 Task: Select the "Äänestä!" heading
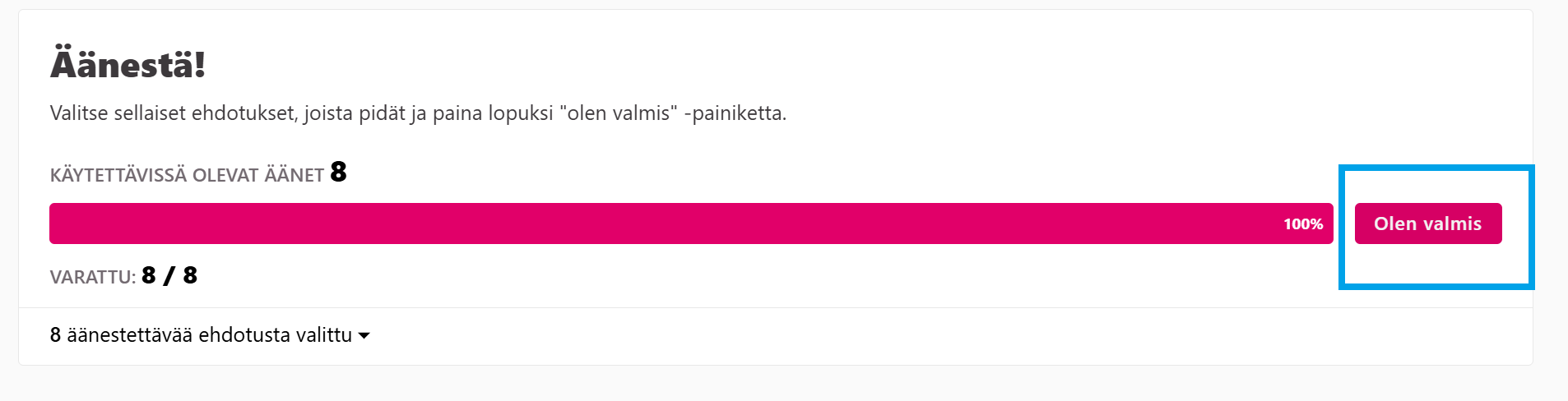128,64
